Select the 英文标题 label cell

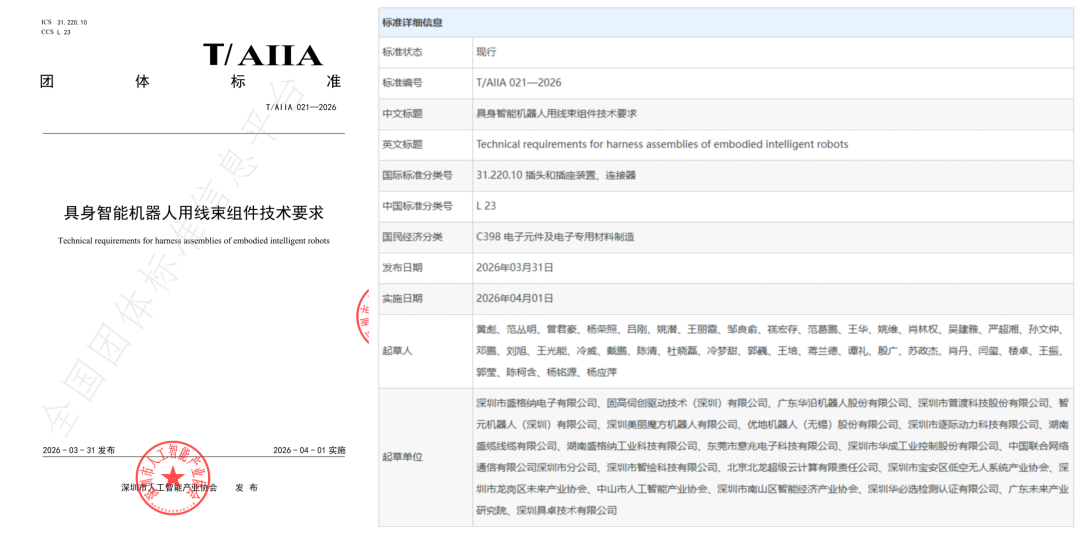click(425, 145)
